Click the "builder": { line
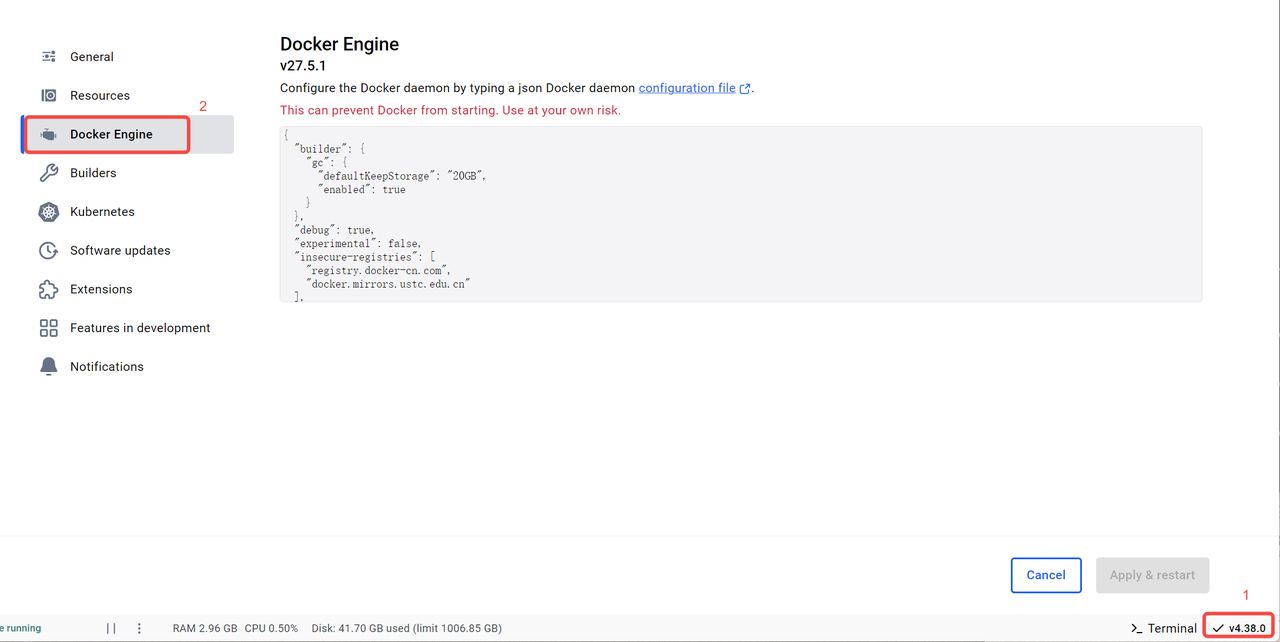1280x642 pixels. [330, 149]
